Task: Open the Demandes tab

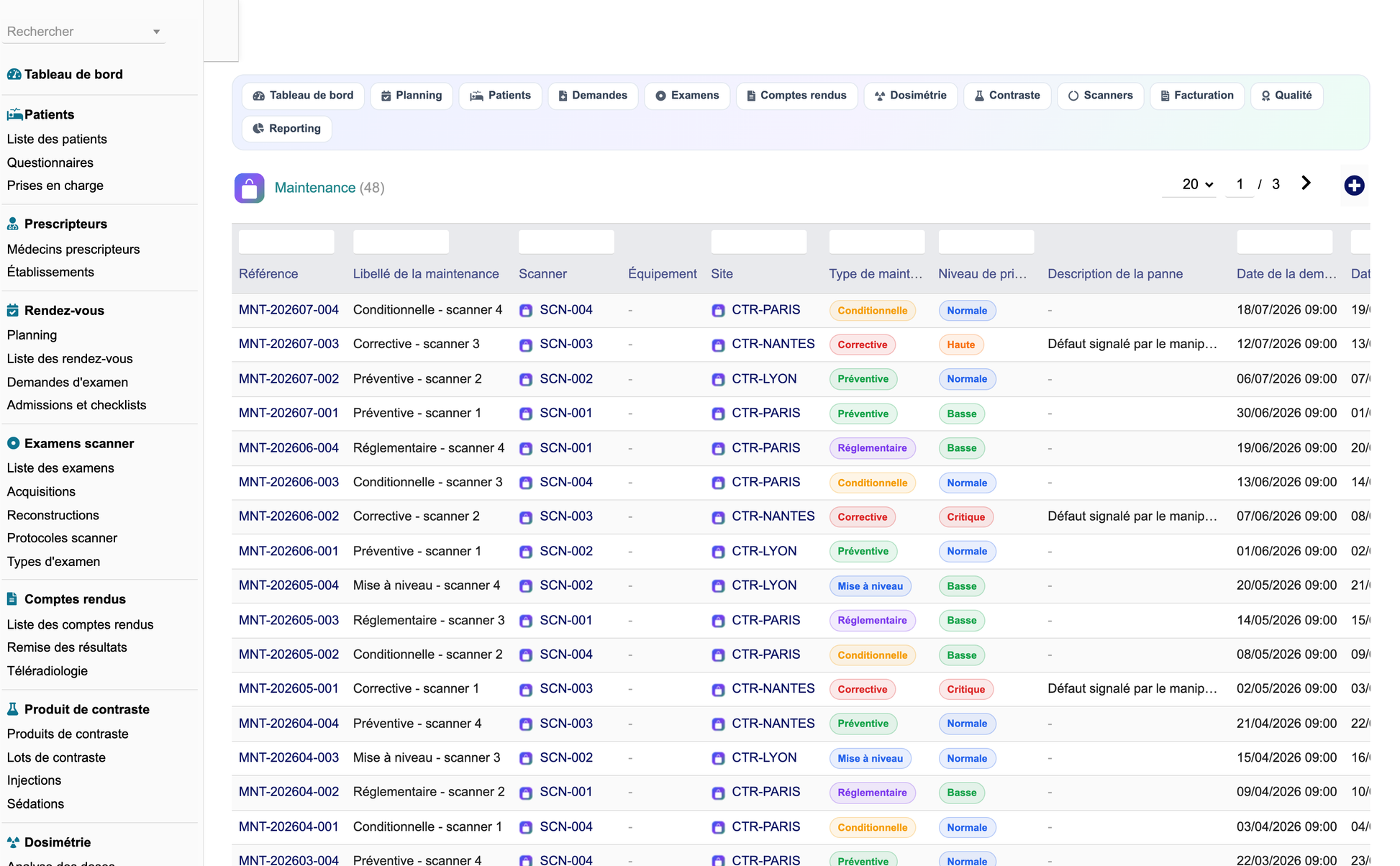Action: point(593,96)
